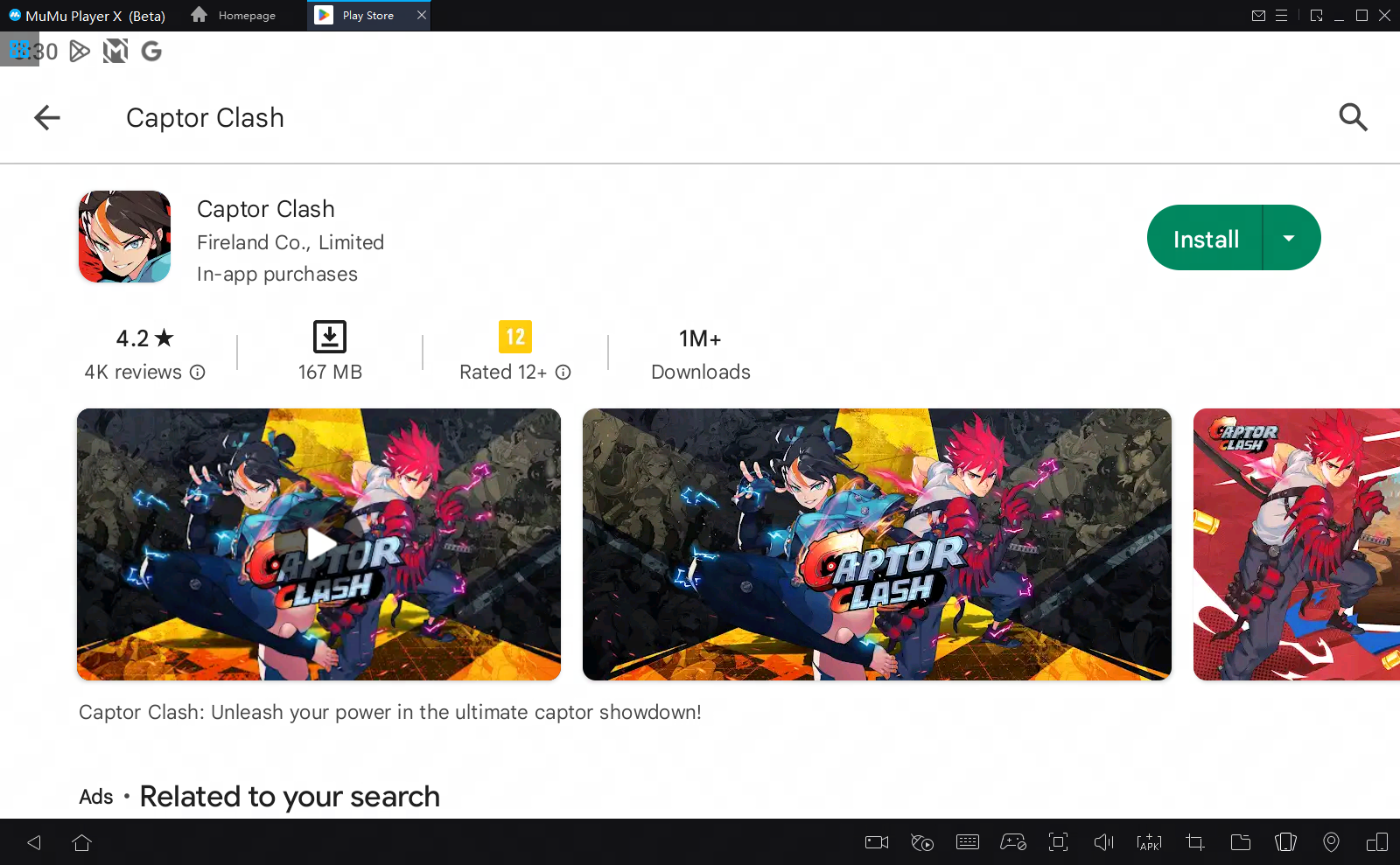Click the Install APK icon
Viewport: 1400px width, 865px height.
[1149, 842]
